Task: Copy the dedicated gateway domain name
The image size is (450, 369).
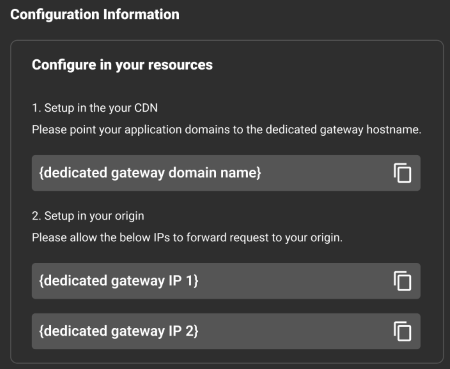Action: [x=402, y=173]
